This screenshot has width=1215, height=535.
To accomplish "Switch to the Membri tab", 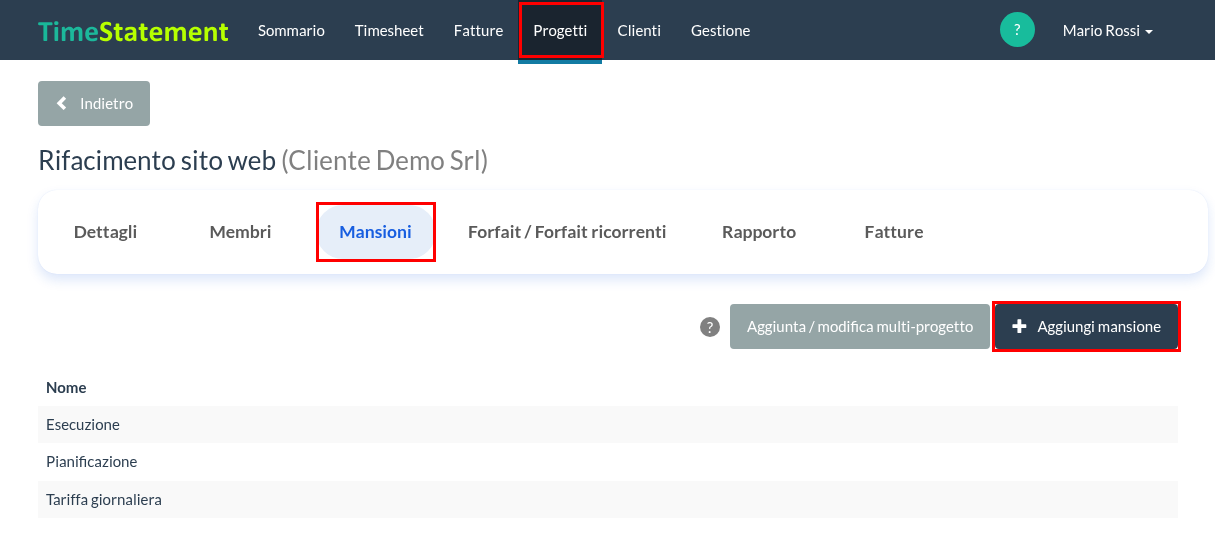I will point(240,232).
